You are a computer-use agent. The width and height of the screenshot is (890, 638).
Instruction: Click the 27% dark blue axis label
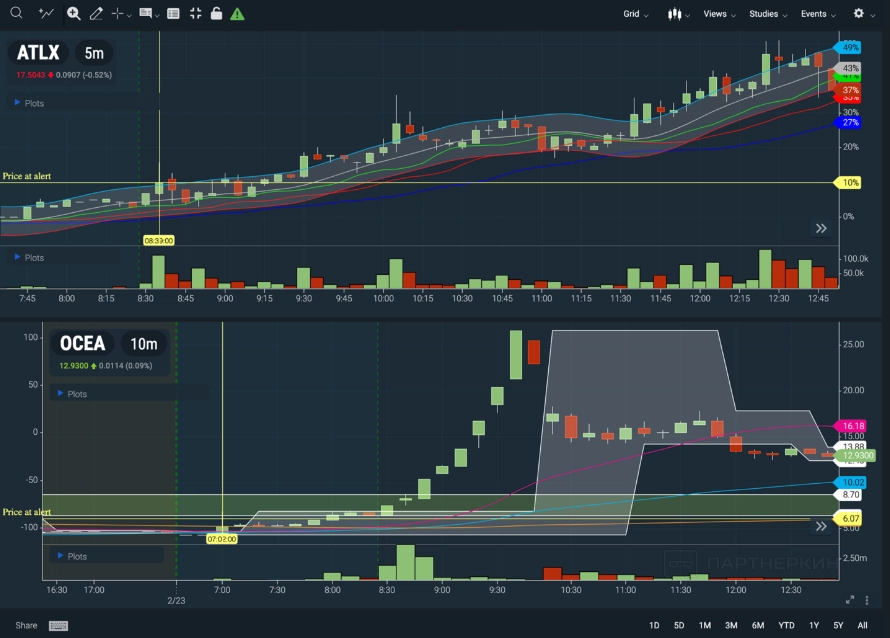(848, 122)
